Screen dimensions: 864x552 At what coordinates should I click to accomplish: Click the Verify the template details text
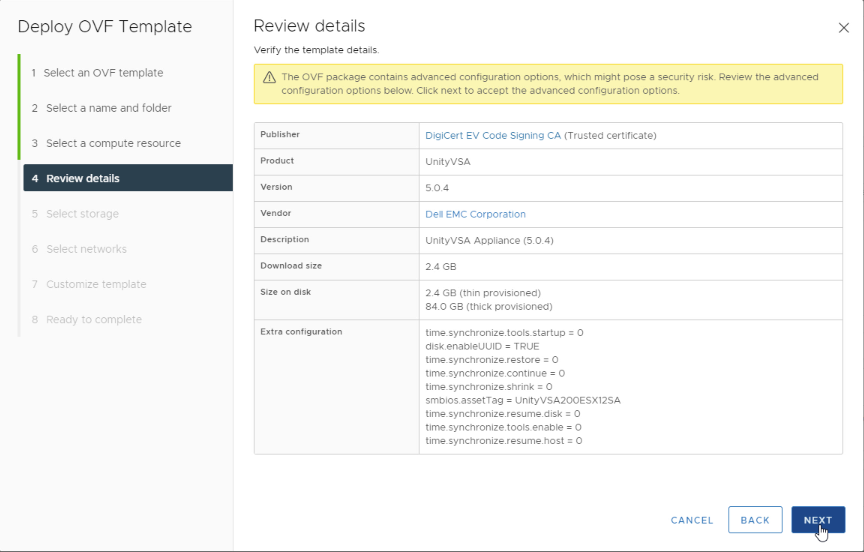316,50
